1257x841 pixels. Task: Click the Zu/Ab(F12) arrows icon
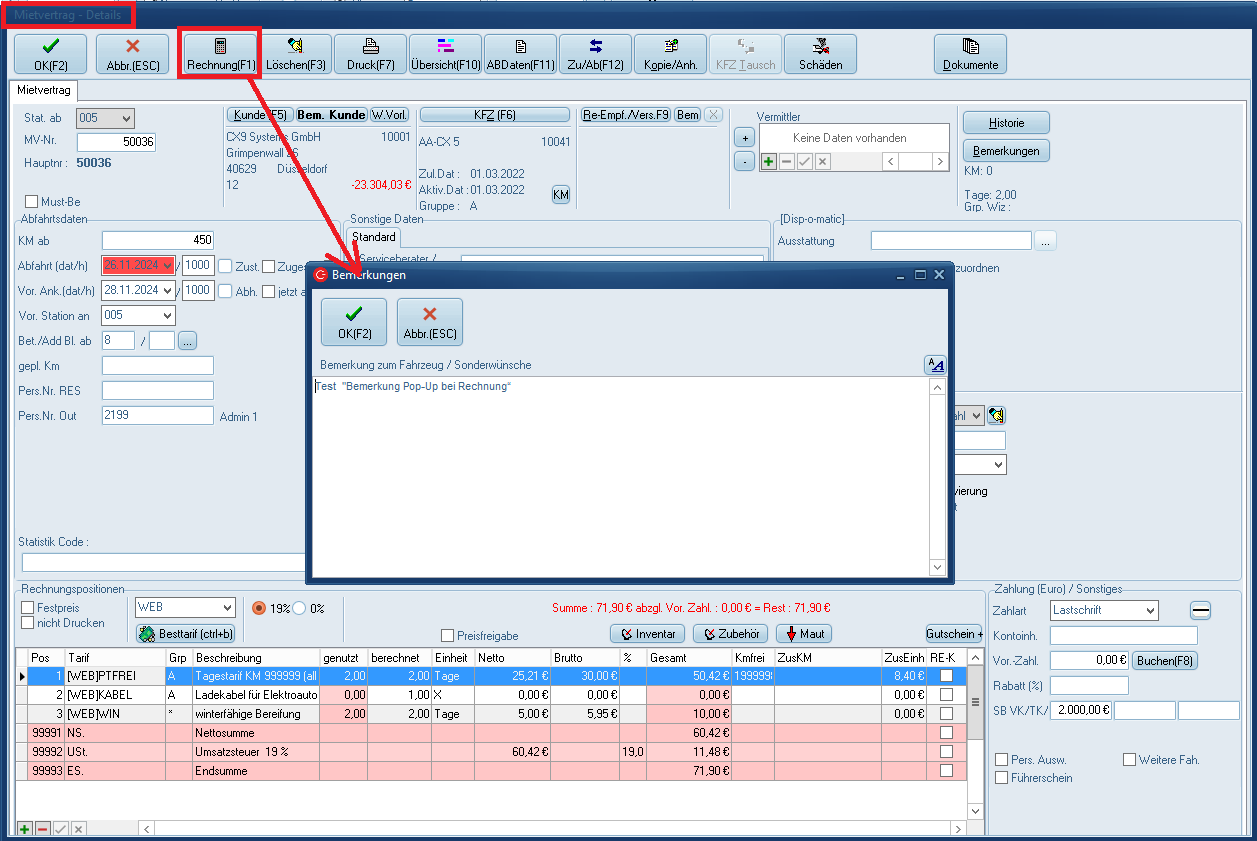coord(595,54)
